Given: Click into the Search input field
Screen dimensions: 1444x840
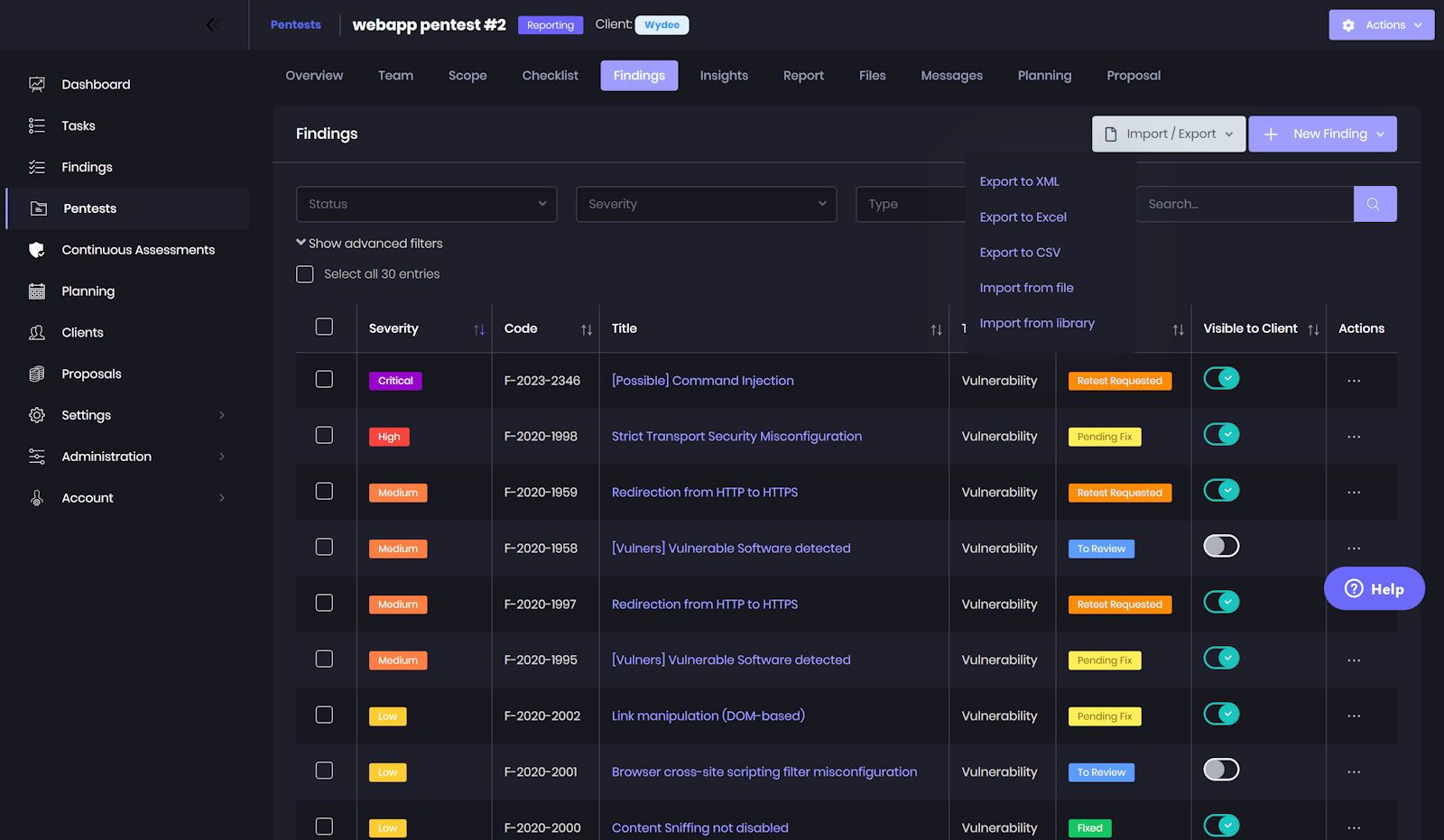Looking at the screenshot, I should tap(1244, 204).
